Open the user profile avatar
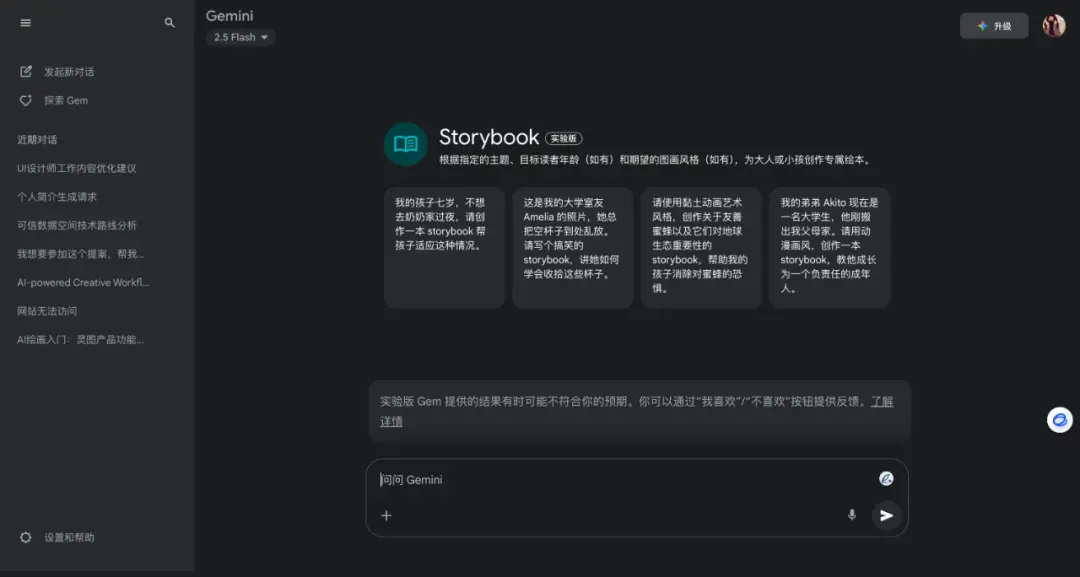The height and width of the screenshot is (577, 1080). tap(1053, 25)
